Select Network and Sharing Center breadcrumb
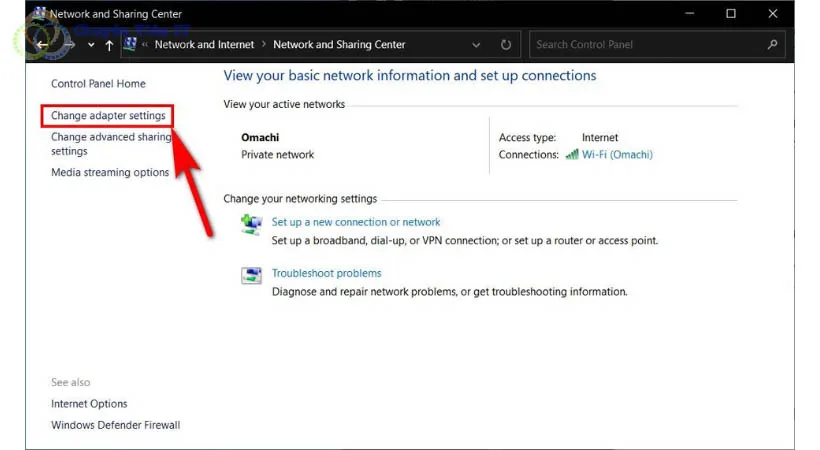Viewport: 820px width, 450px height. tap(339, 45)
